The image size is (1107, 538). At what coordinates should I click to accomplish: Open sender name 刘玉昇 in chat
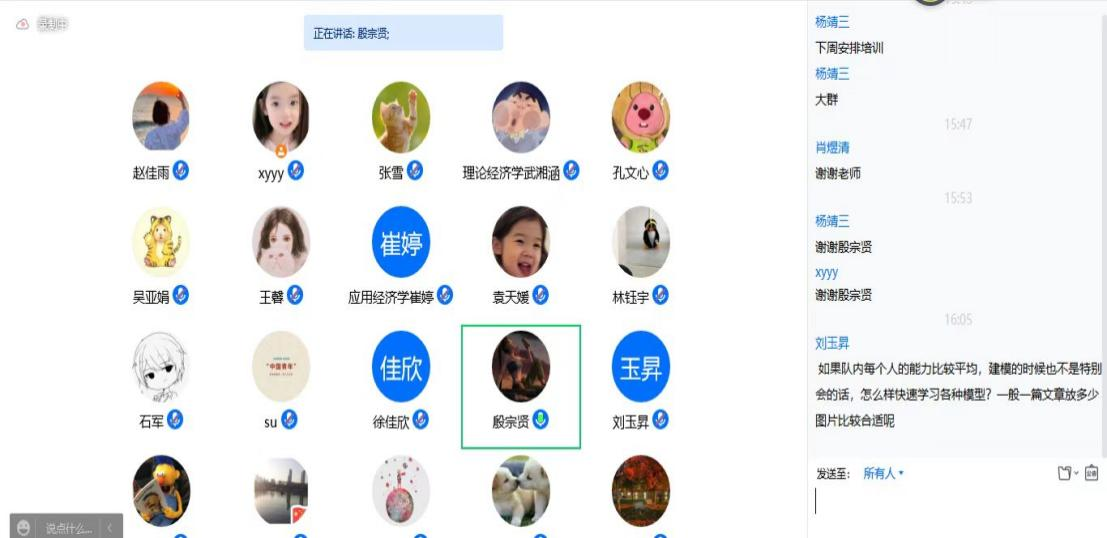(832, 344)
